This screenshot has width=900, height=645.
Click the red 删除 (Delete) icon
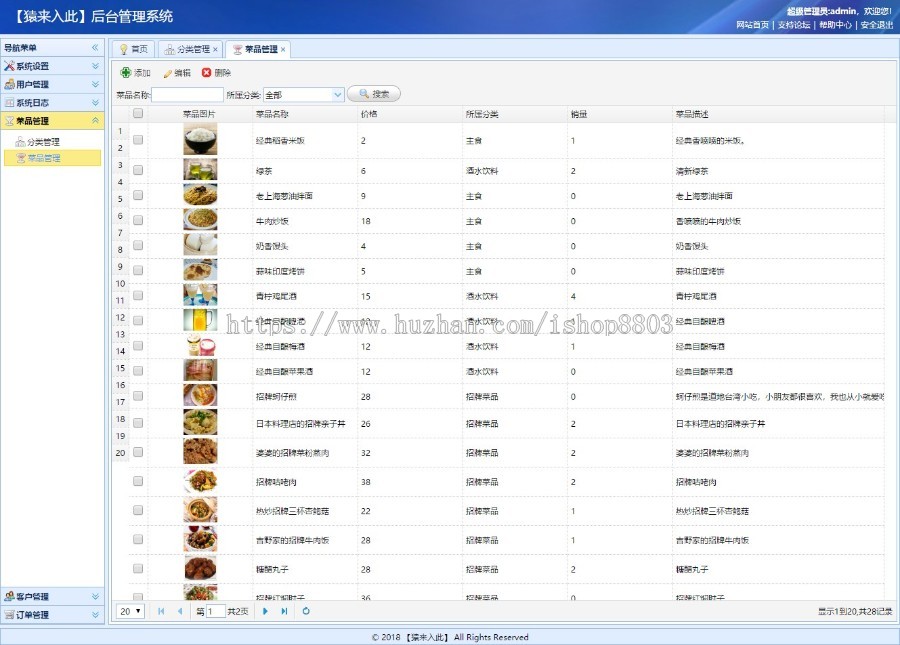pos(207,72)
